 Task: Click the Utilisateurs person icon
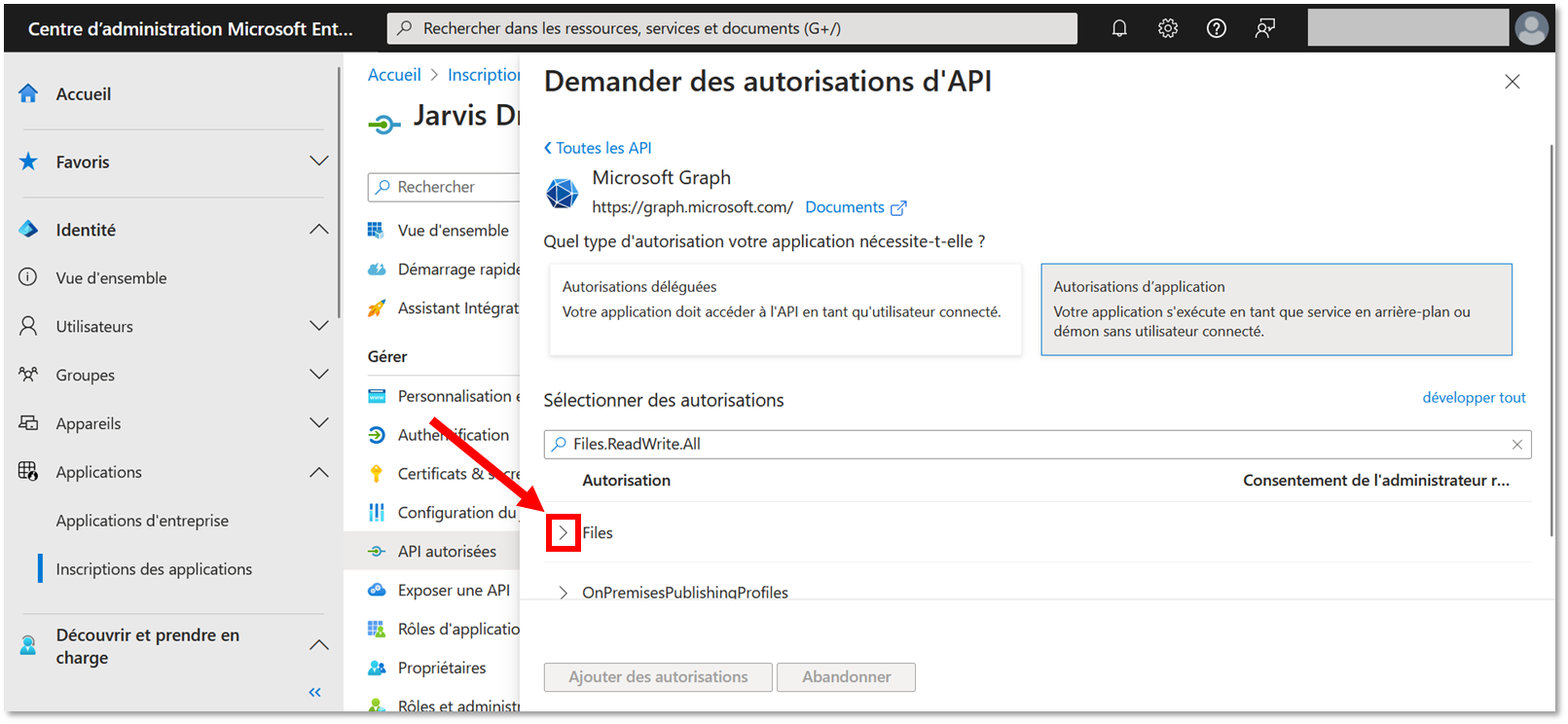(28, 326)
